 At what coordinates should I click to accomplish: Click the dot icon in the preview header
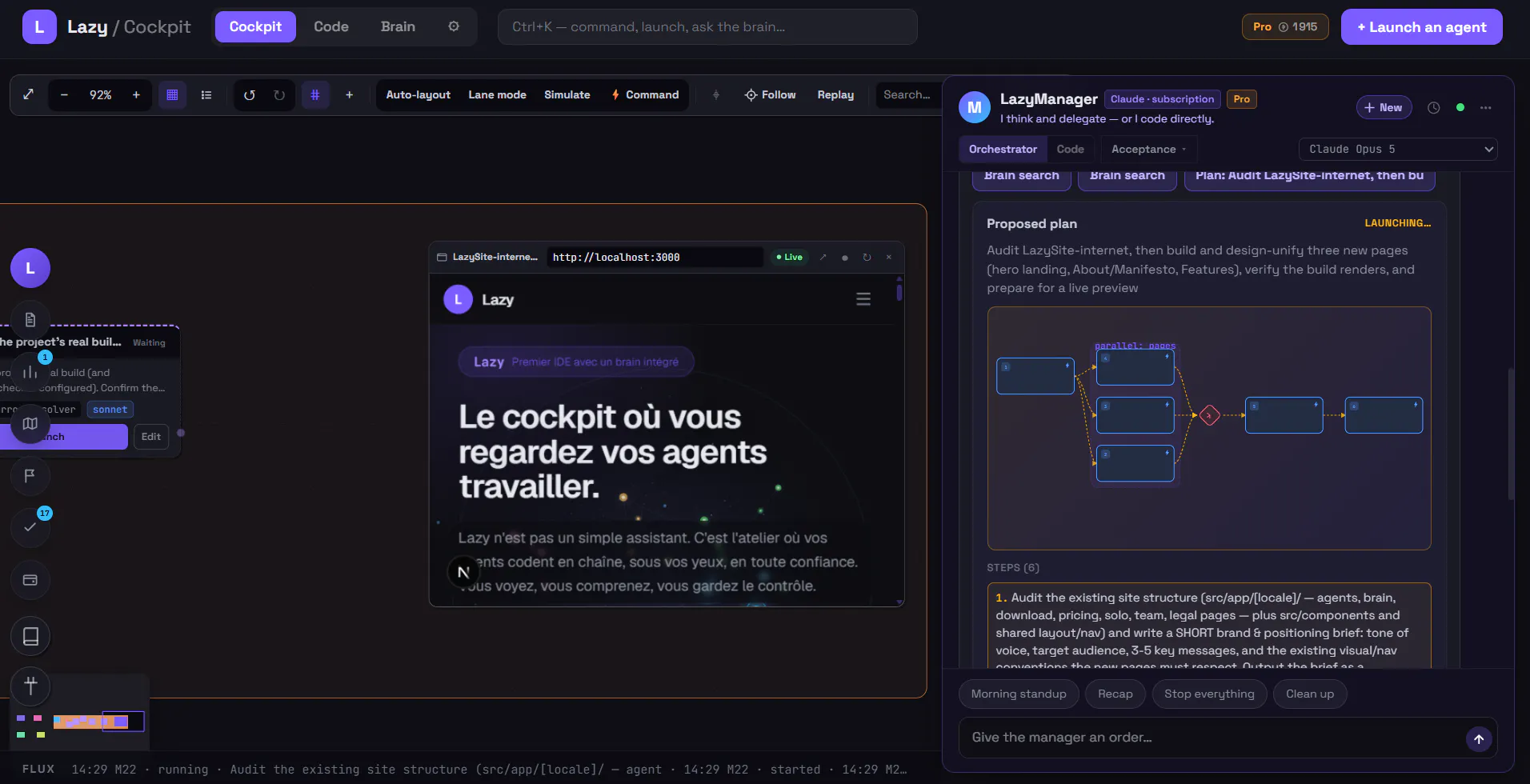pos(845,258)
